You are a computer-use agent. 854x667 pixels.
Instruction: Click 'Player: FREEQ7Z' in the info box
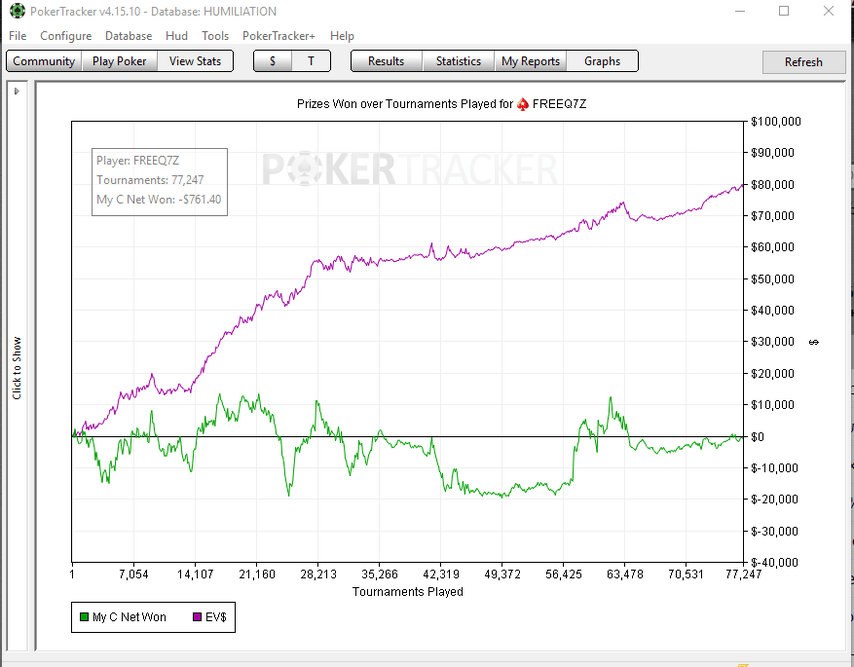click(x=138, y=161)
